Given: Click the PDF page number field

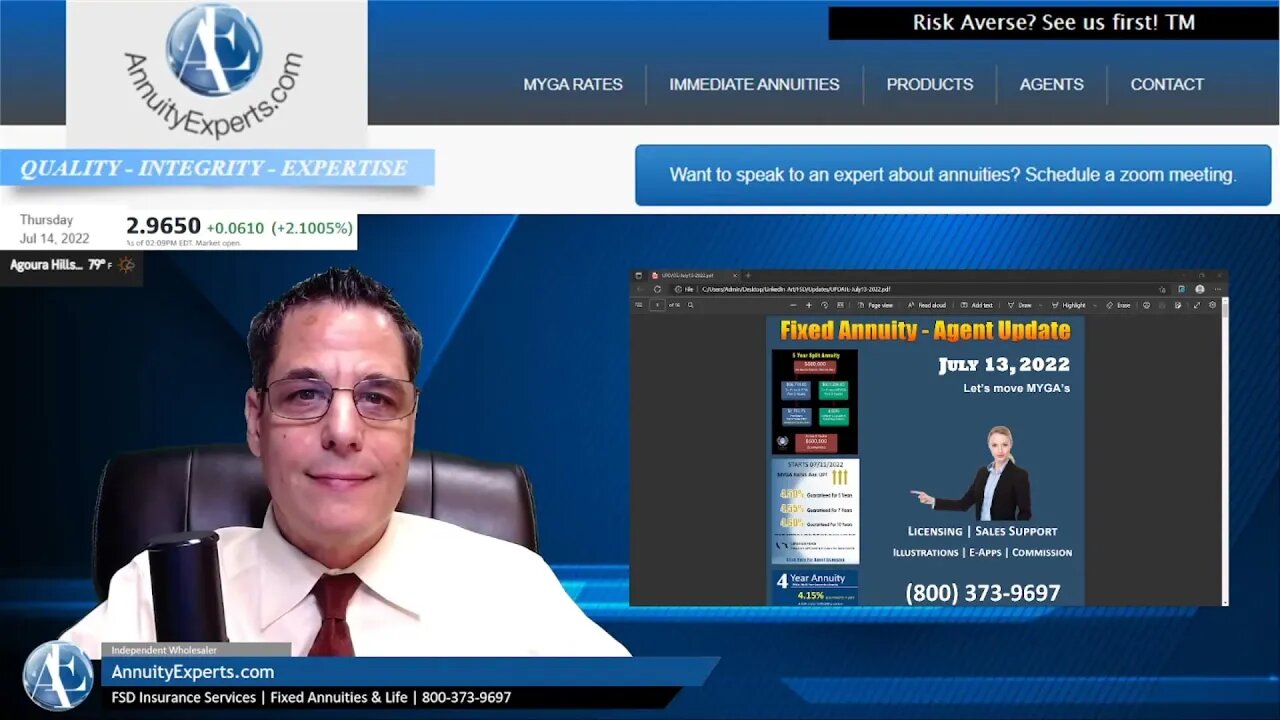Looking at the screenshot, I should pyautogui.click(x=658, y=305).
